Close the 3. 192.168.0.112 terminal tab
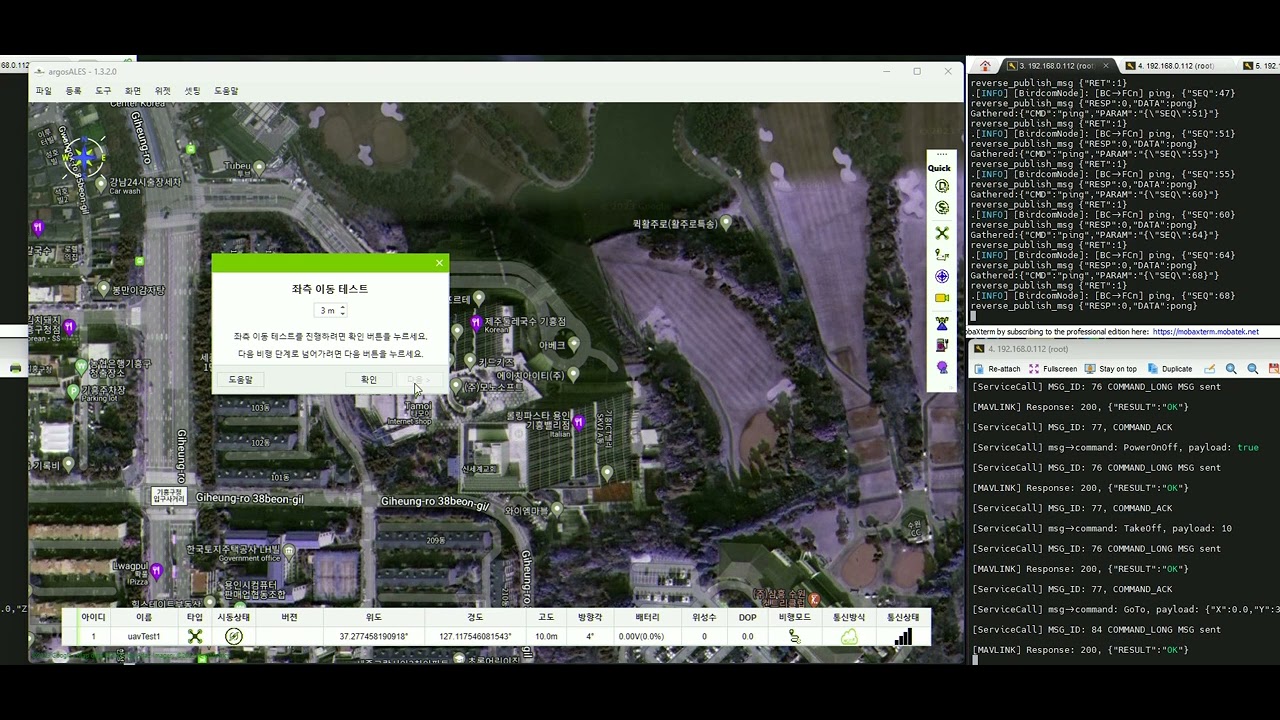Viewport: 1280px width, 720px height. tap(1105, 66)
